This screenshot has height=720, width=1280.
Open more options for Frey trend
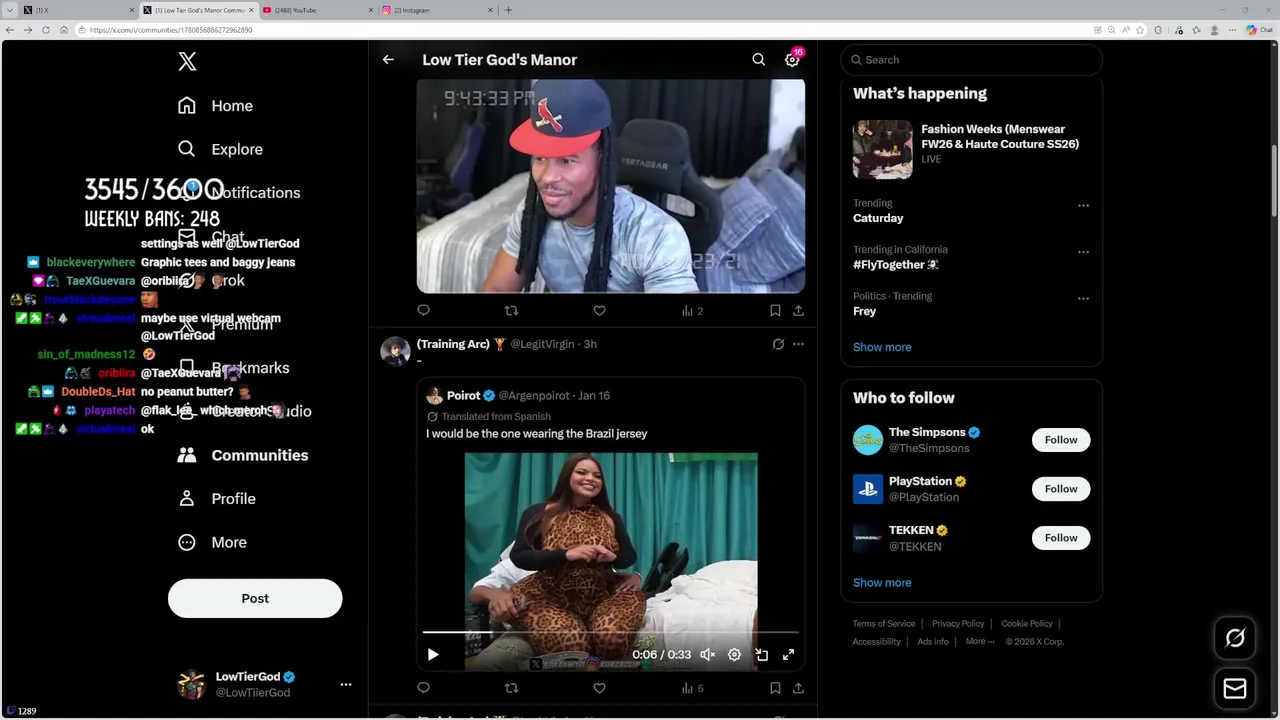point(1083,299)
